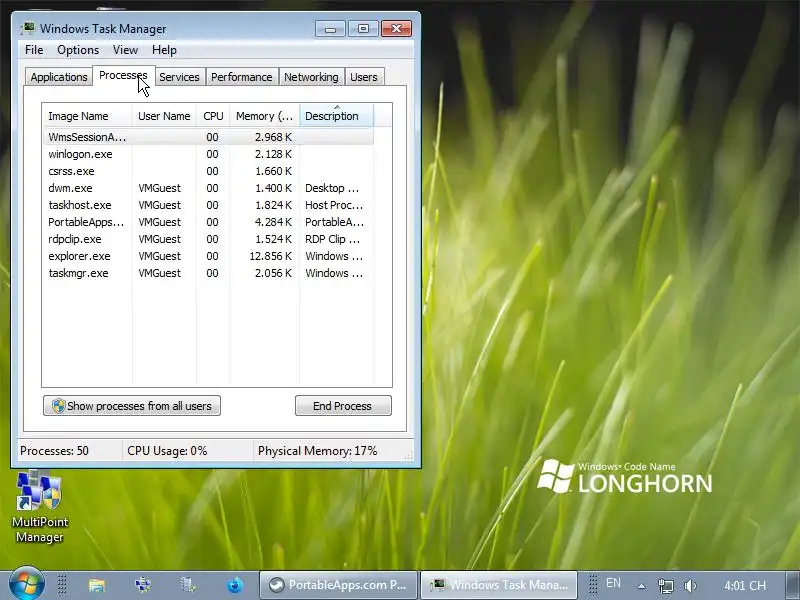800x600 pixels.
Task: Click the Show Desktop strip
Action: tap(791, 585)
